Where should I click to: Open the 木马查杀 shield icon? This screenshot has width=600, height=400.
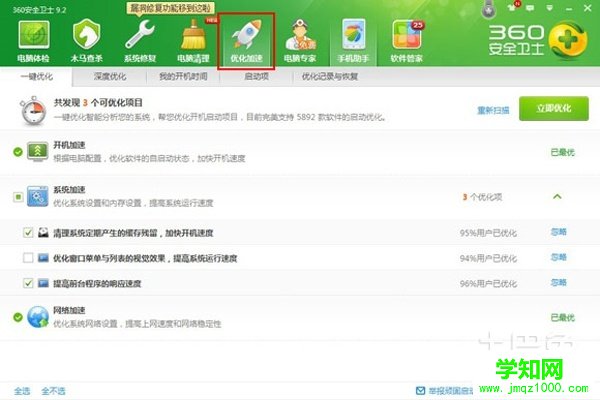pos(86,41)
